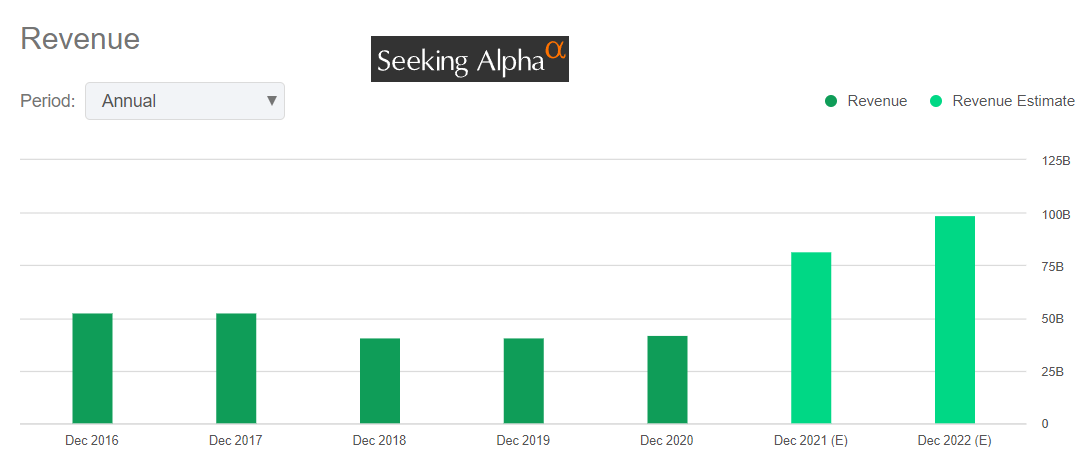Click the Dec 2016 axis label
This screenshot has height=461, width=1082.
click(x=92, y=440)
